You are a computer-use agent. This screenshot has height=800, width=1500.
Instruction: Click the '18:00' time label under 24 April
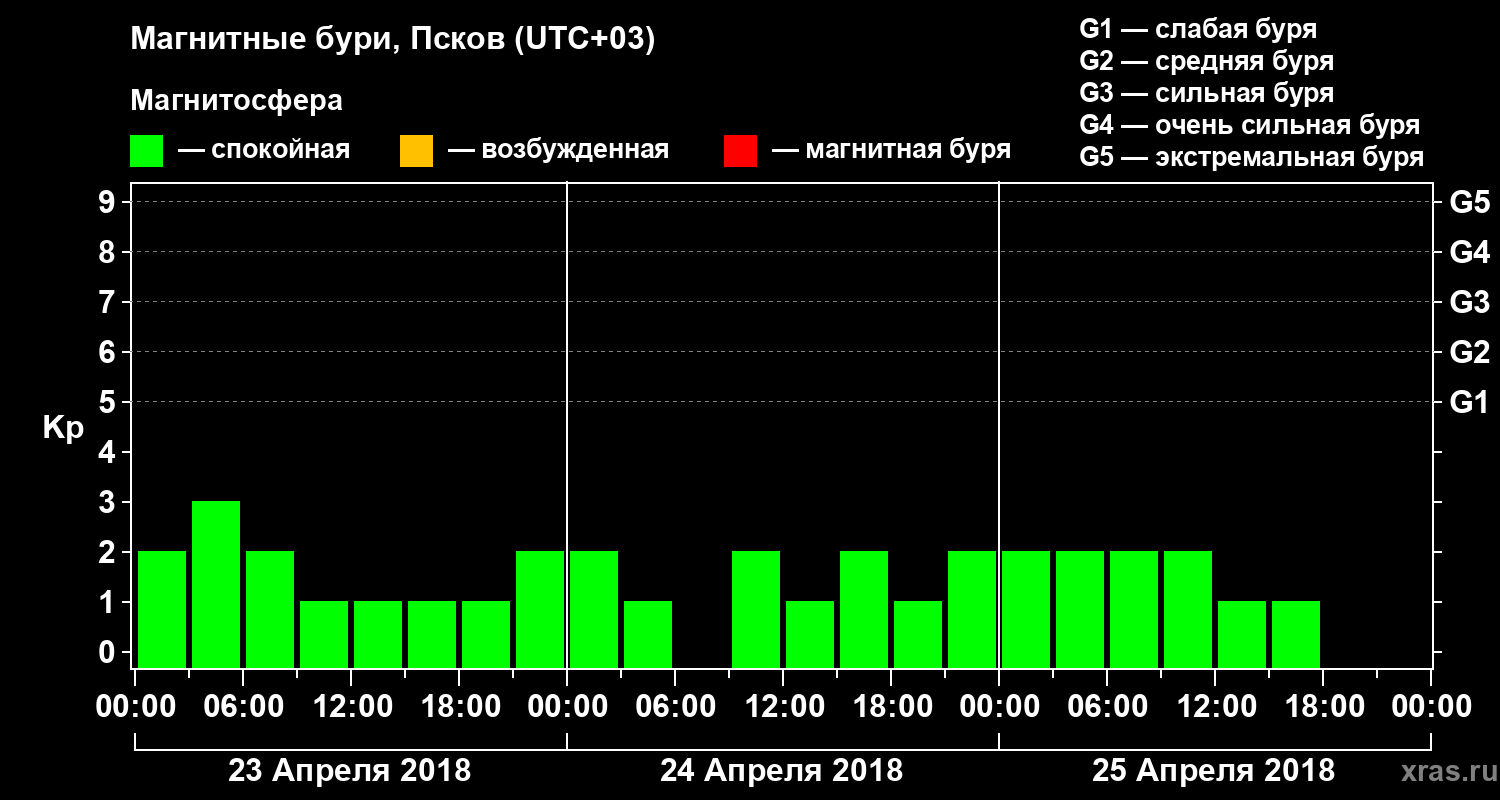click(891, 707)
